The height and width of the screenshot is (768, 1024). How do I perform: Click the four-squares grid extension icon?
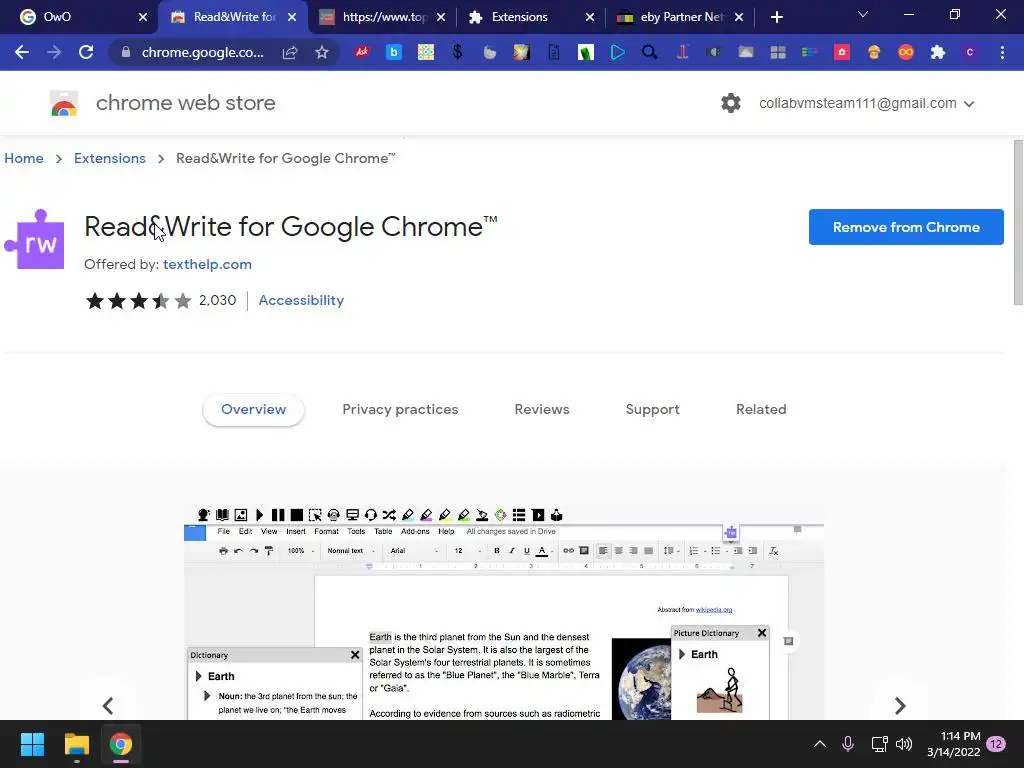pos(778,52)
